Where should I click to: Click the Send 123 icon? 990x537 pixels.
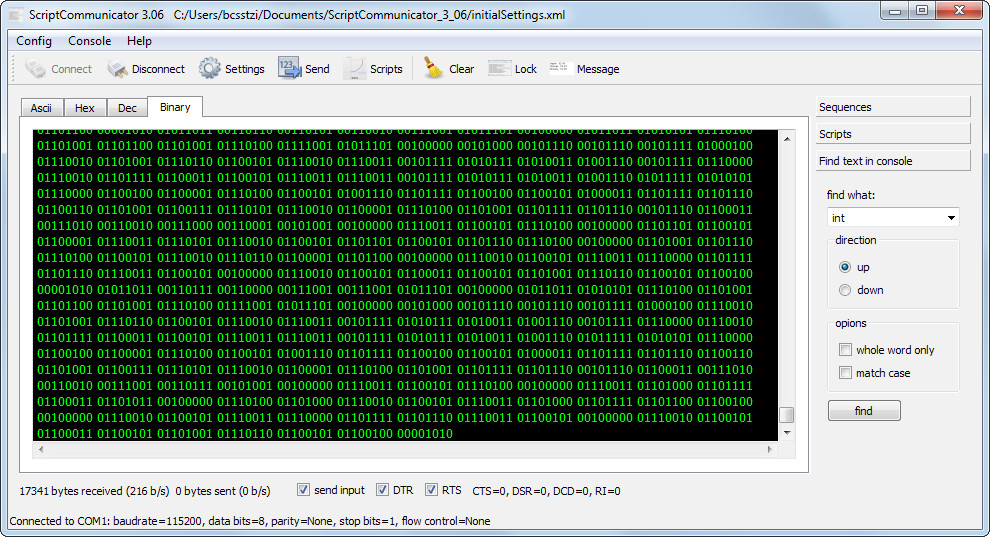[290, 68]
